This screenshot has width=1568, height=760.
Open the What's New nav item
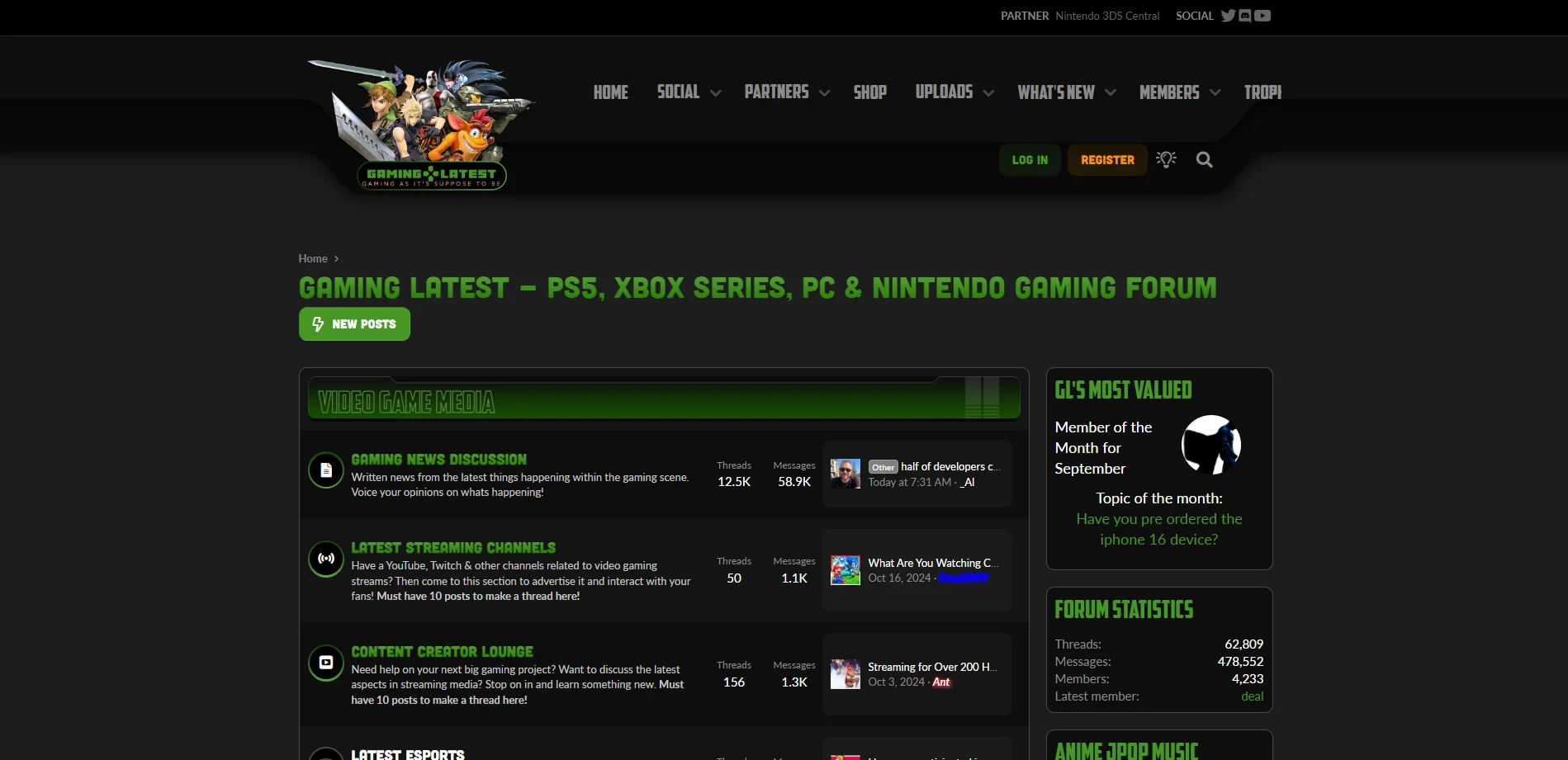[1056, 92]
